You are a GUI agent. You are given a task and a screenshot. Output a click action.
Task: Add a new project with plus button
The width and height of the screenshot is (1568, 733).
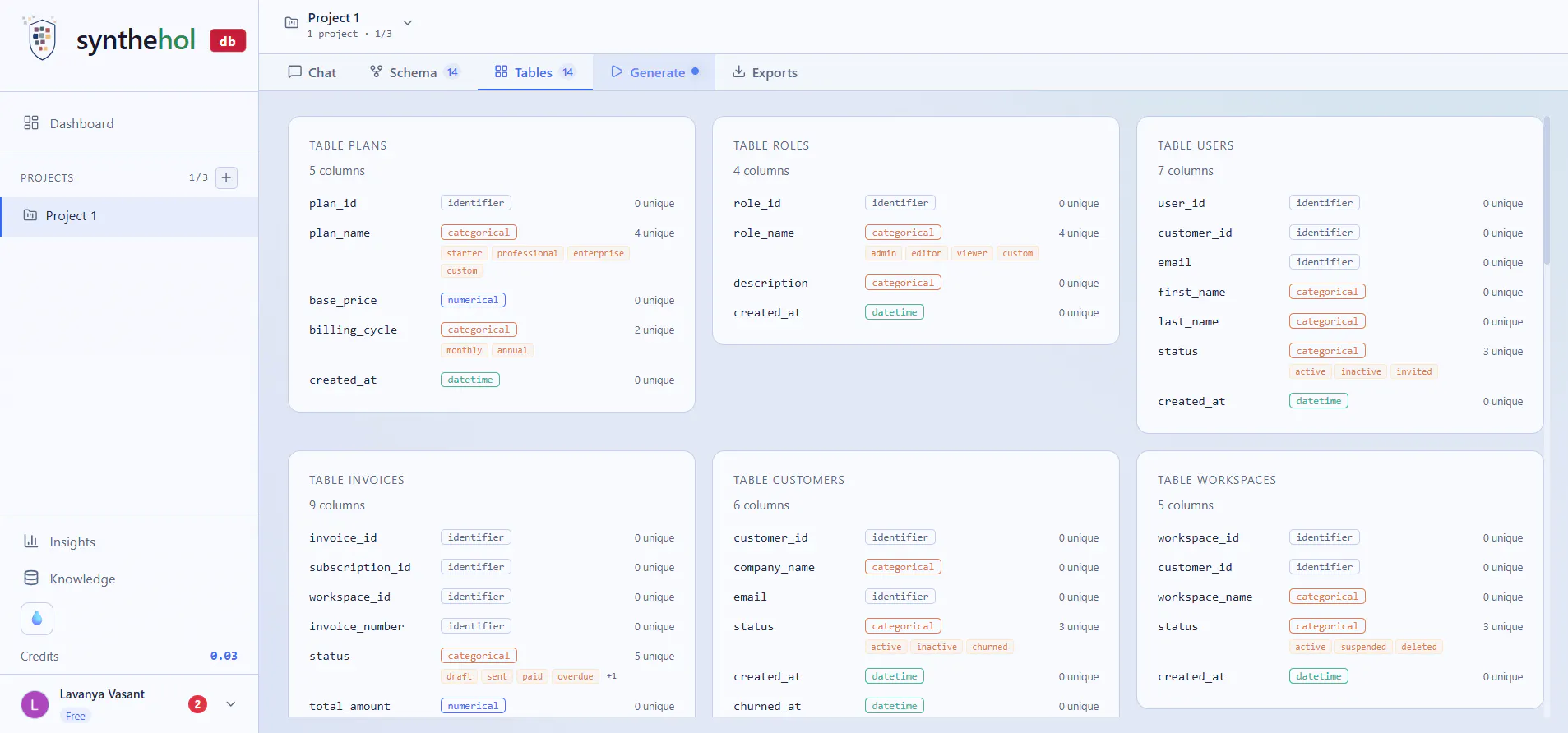(226, 177)
